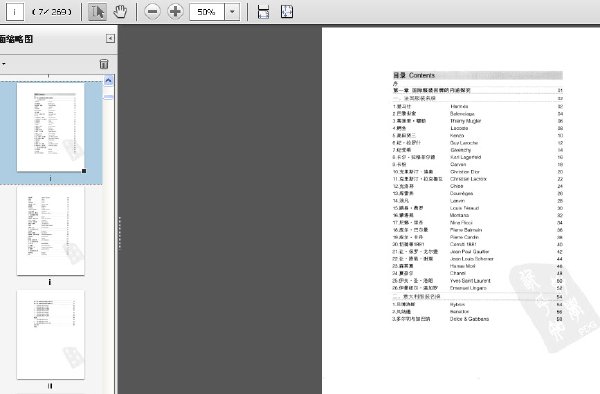Click the Christian Dior entry

pyautogui.click(x=465, y=172)
